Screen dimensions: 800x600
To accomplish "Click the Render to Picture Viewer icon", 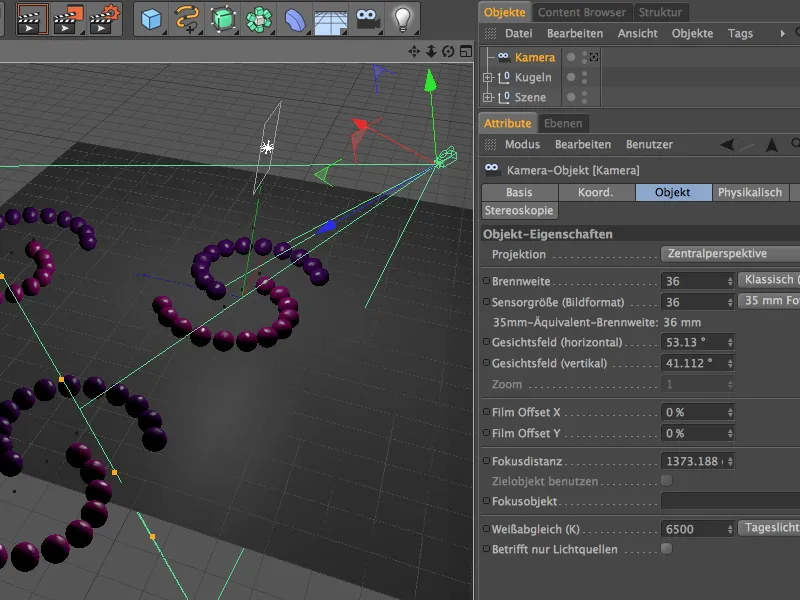I will (68, 19).
